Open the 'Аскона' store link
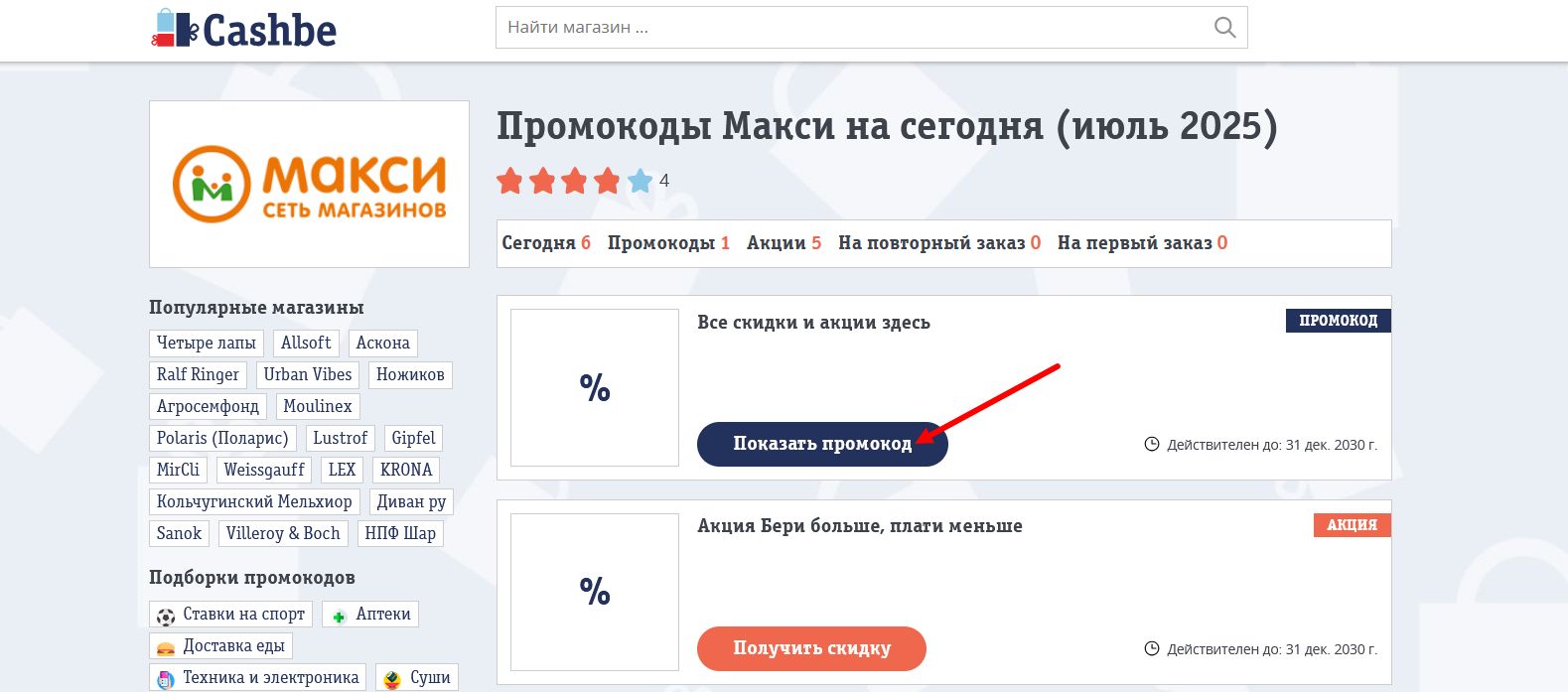The image size is (1568, 692). pos(383,343)
